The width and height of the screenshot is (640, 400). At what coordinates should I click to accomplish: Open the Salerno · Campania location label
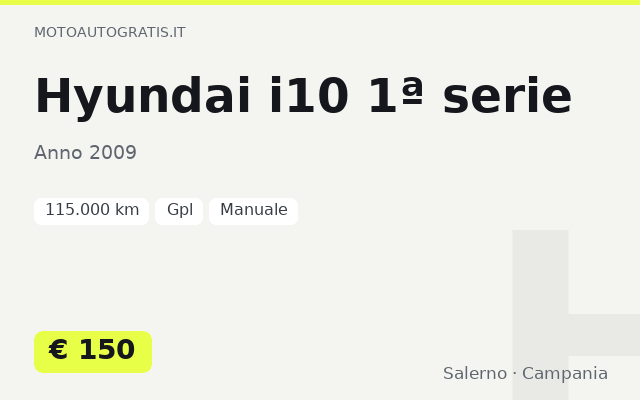point(525,373)
